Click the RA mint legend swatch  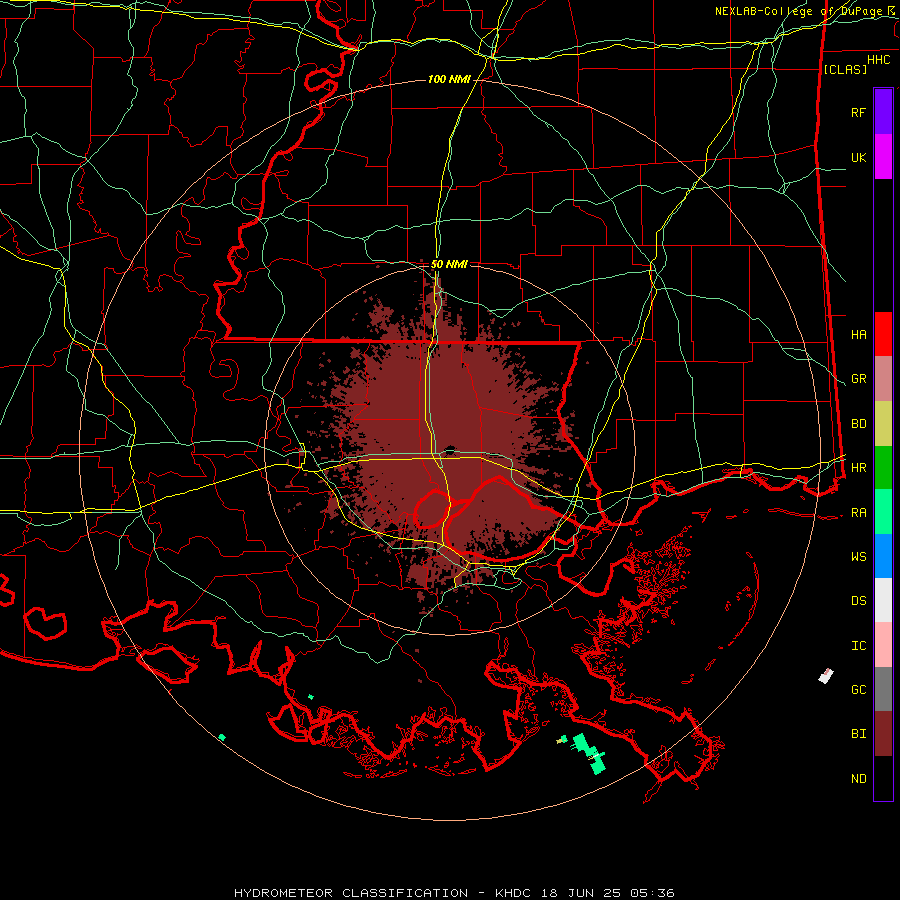(883, 512)
